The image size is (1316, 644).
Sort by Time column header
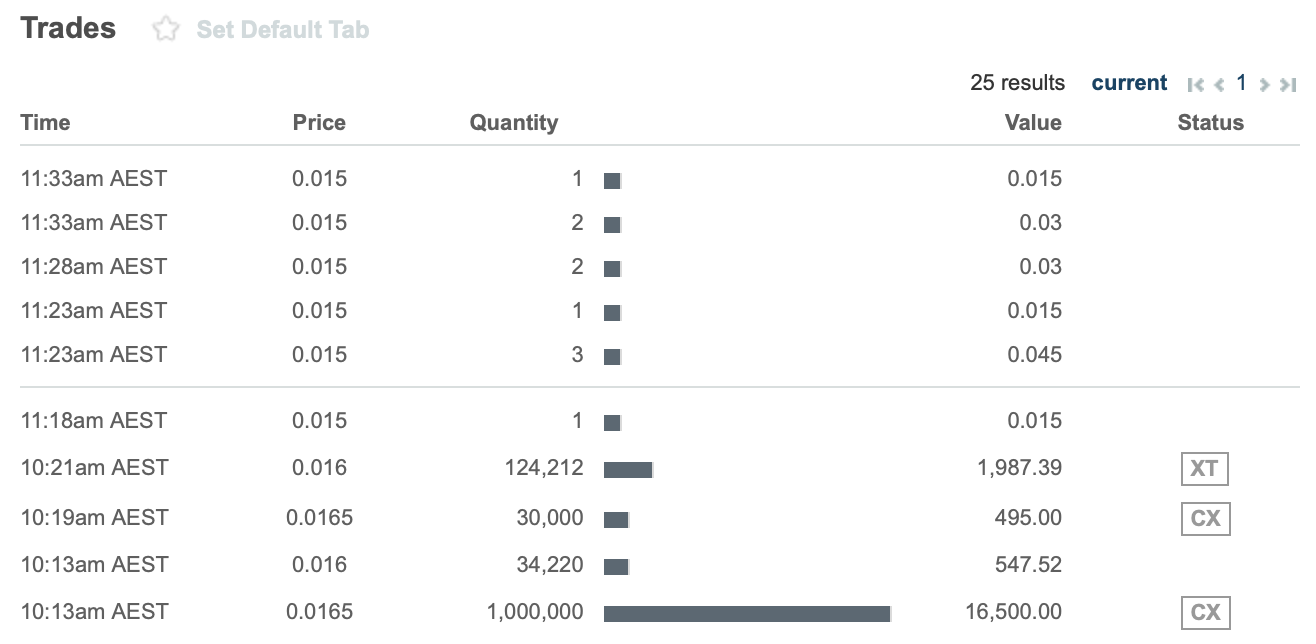(x=46, y=123)
